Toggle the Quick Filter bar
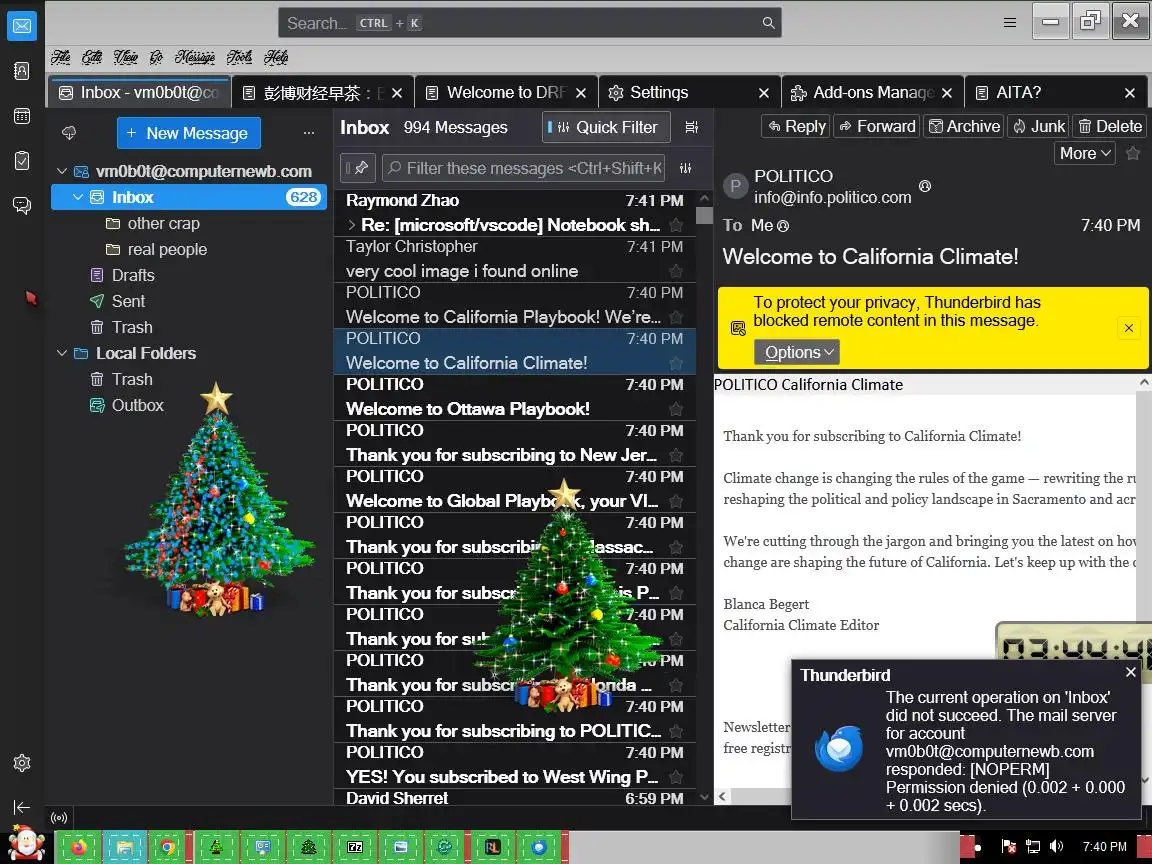This screenshot has height=864, width=1152. click(606, 127)
